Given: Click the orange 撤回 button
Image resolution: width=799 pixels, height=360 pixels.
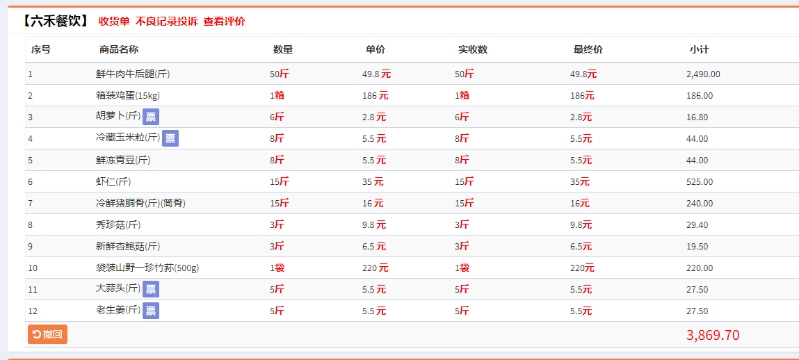Looking at the screenshot, I should pyautogui.click(x=47, y=335).
